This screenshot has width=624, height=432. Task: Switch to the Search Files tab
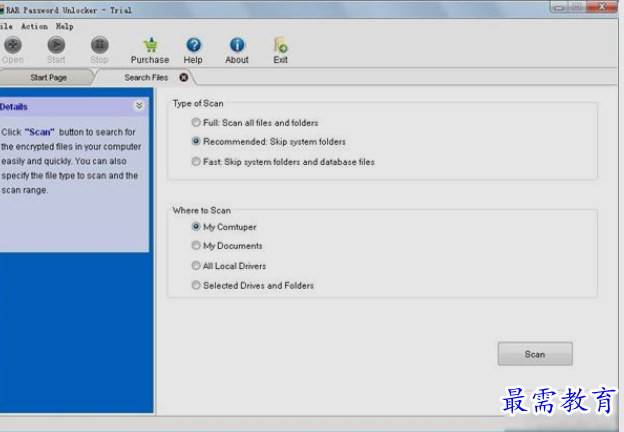tap(146, 78)
